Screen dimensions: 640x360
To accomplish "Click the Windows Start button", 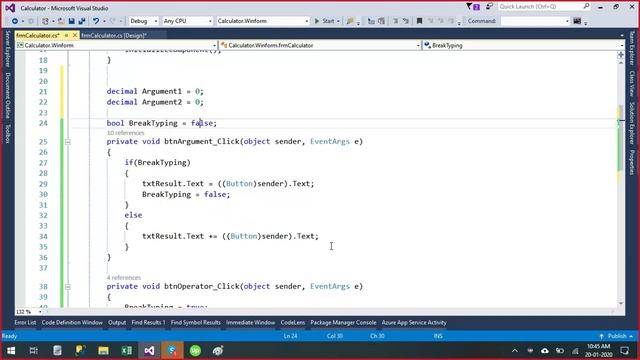I will click(x=11, y=351).
